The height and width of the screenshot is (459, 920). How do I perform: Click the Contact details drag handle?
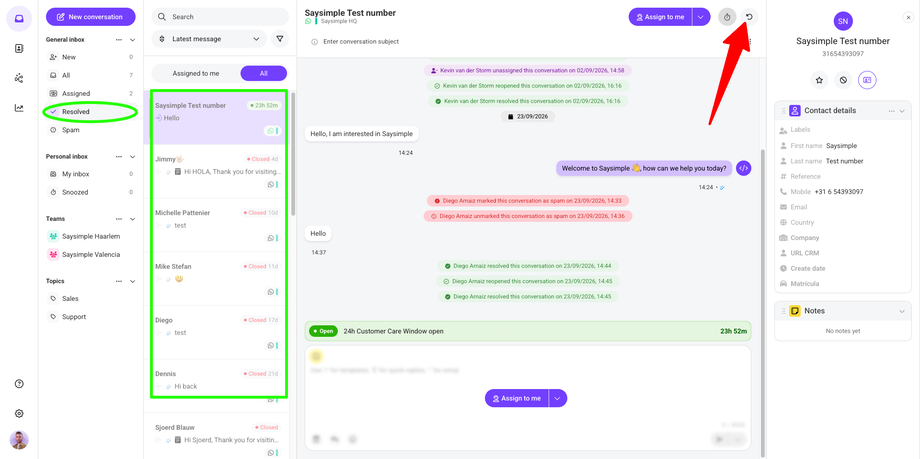(x=783, y=110)
